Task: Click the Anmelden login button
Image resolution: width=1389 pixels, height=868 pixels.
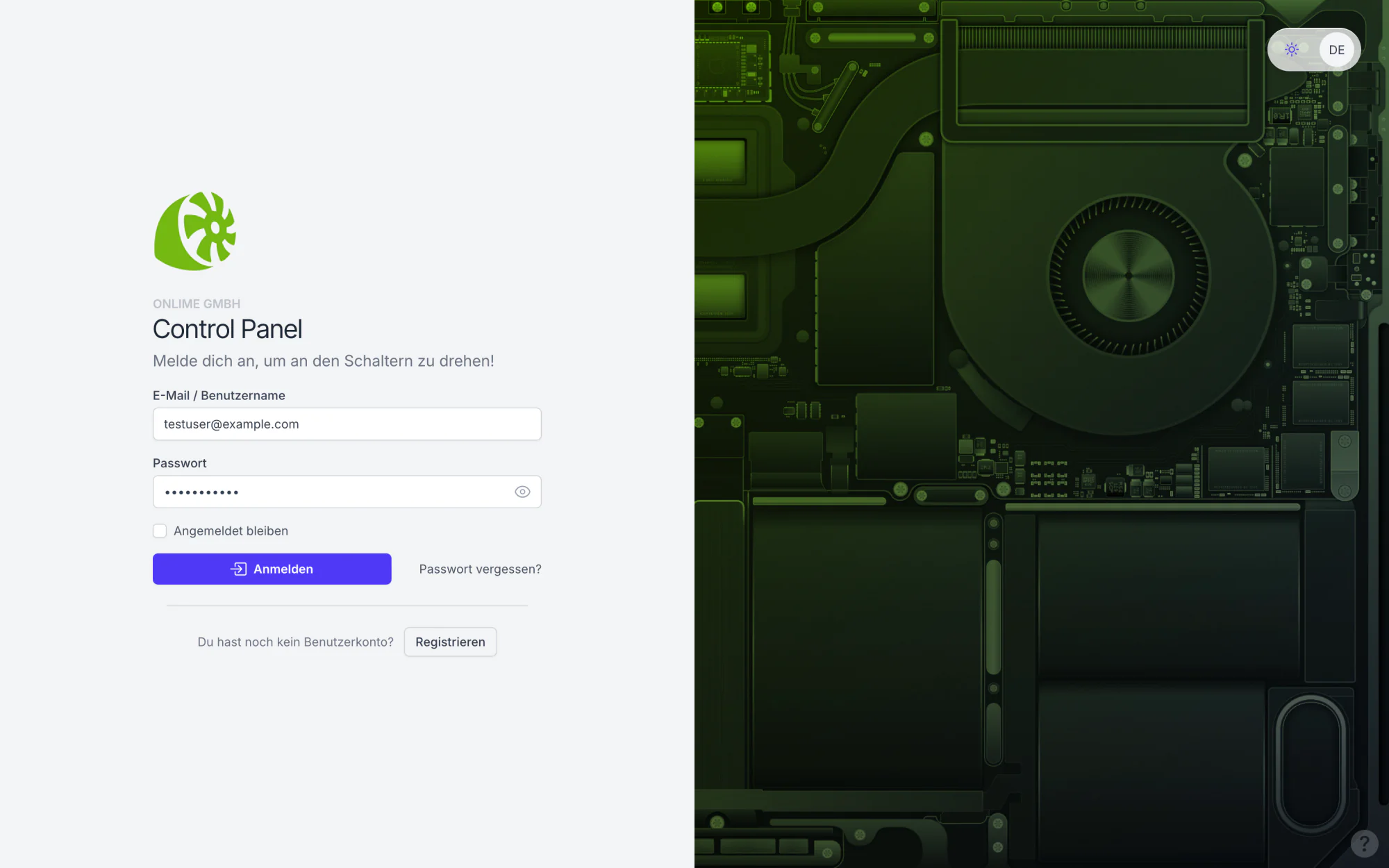Action: 272,569
